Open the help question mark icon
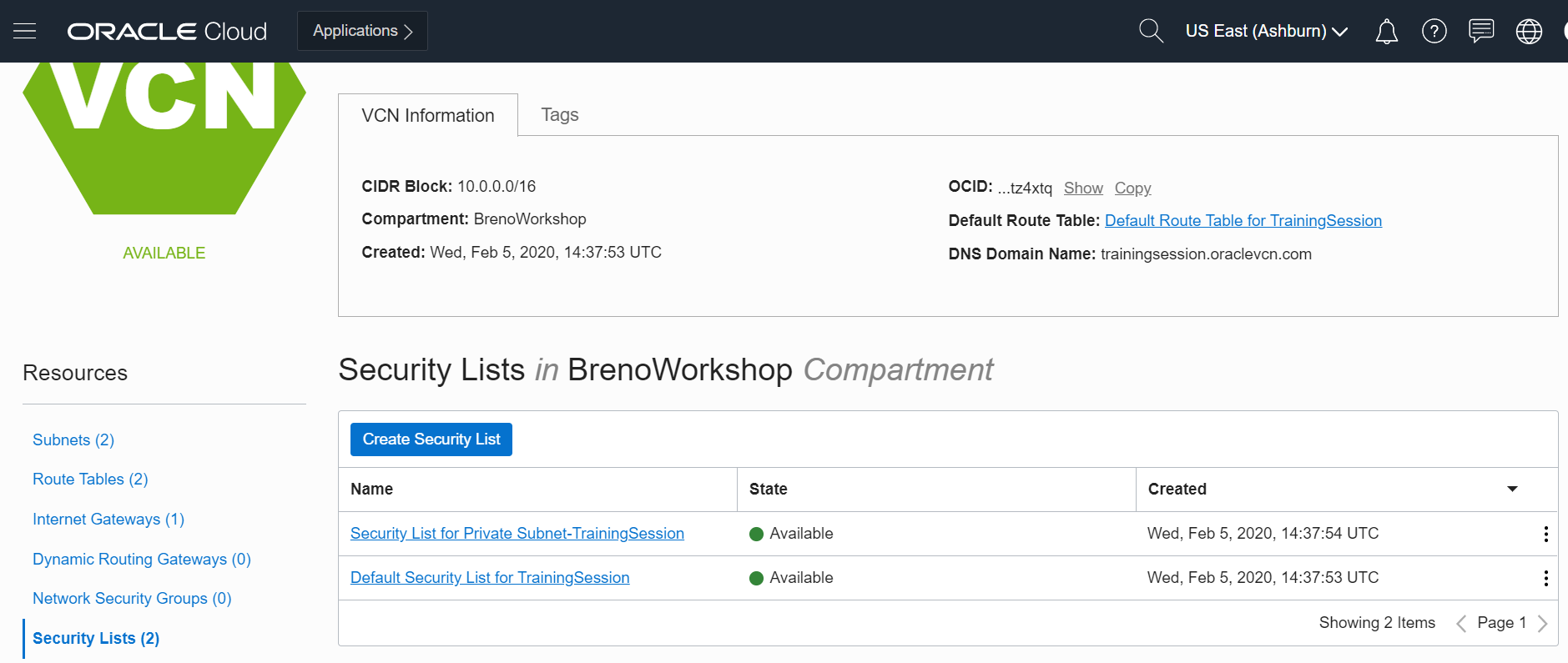 [1434, 32]
